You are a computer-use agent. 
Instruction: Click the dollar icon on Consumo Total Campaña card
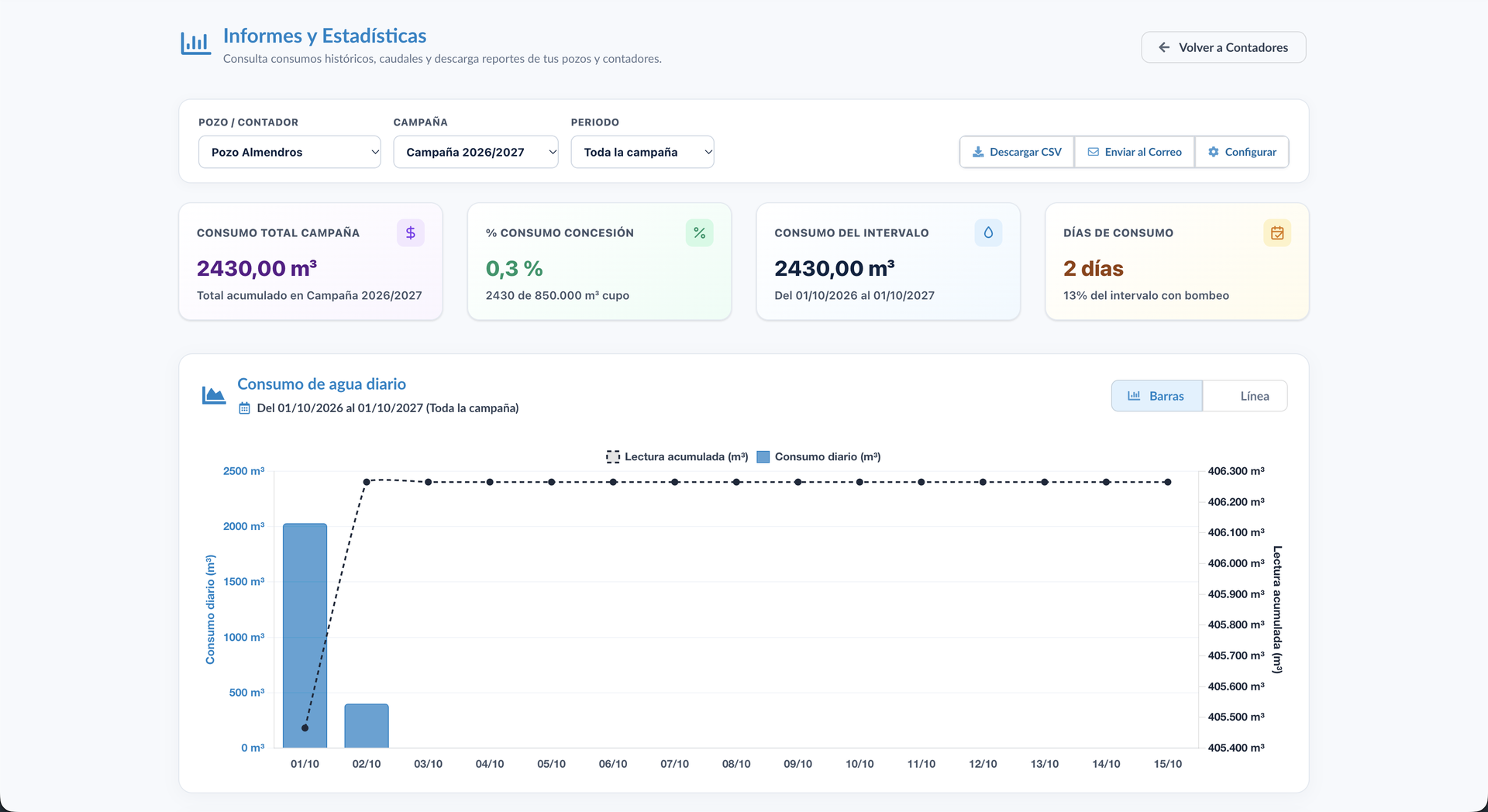[x=411, y=232]
